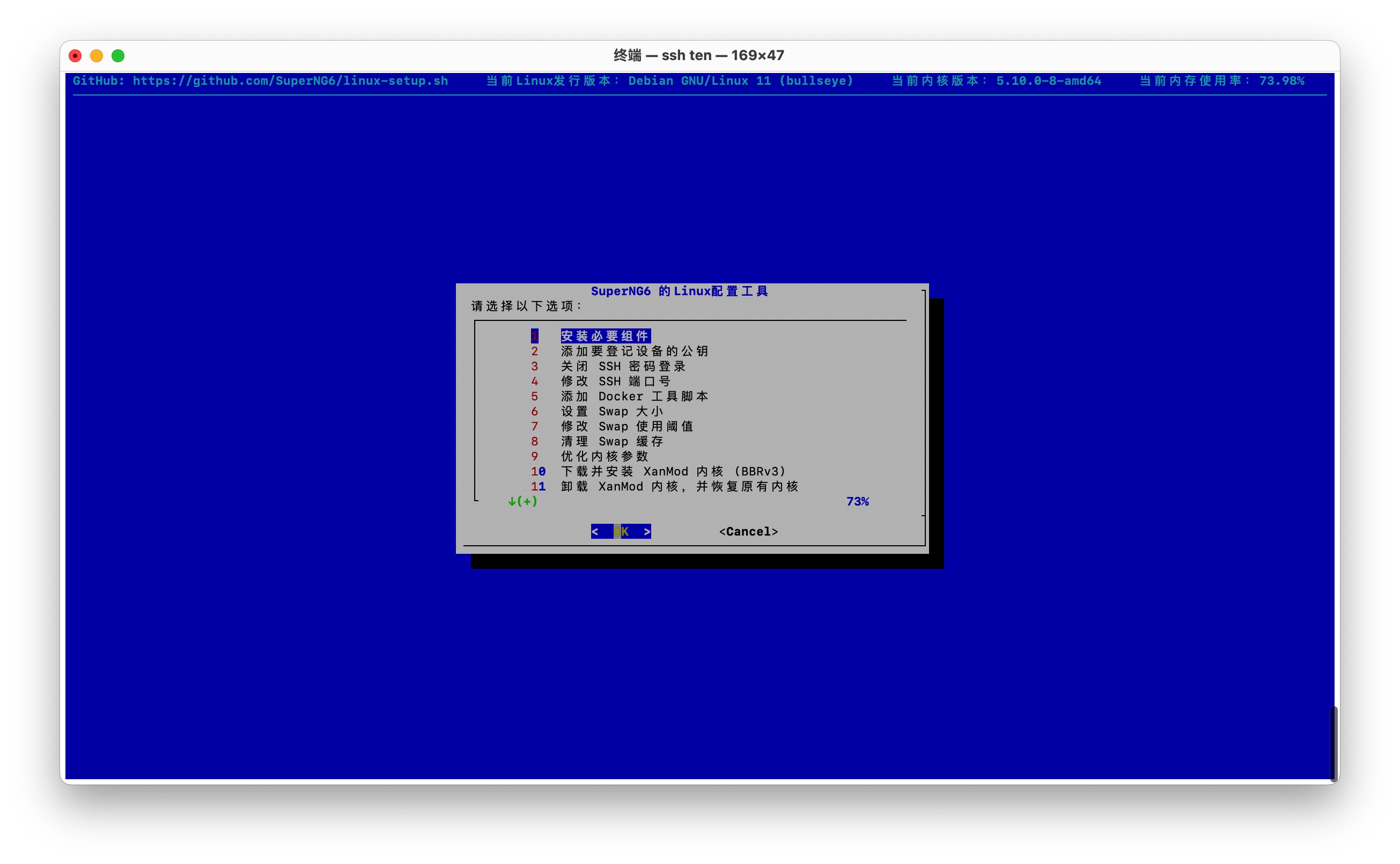
Task: Select option 6 设置 Swap 大小
Action: click(597, 411)
